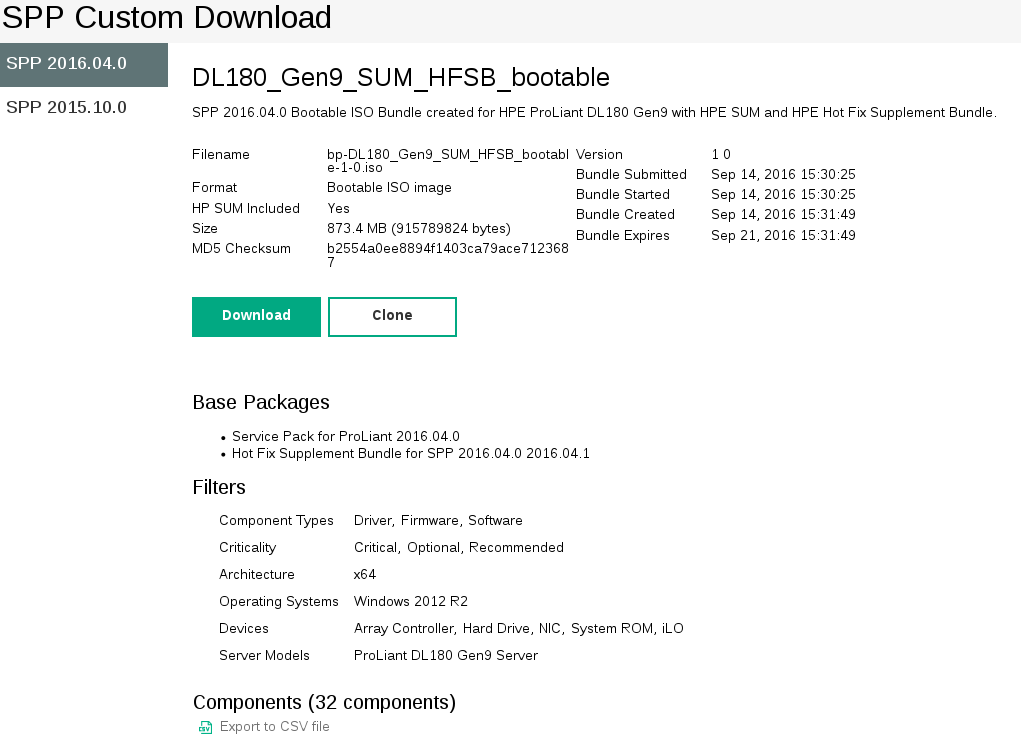This screenshot has width=1021, height=739.
Task: Click the Bootable ISO image format value
Action: 389,188
